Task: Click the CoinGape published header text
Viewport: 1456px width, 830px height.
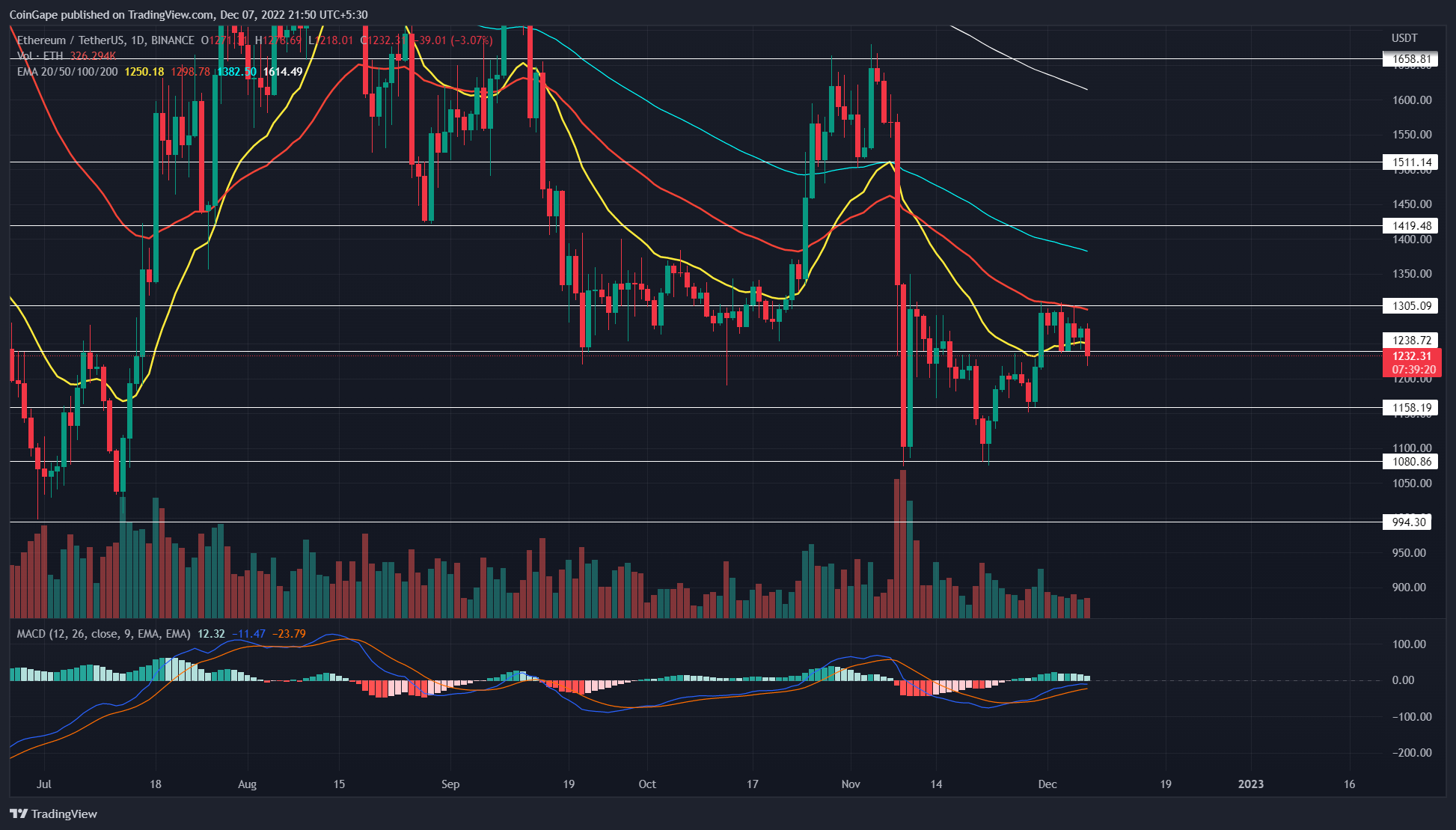Action: point(189,15)
